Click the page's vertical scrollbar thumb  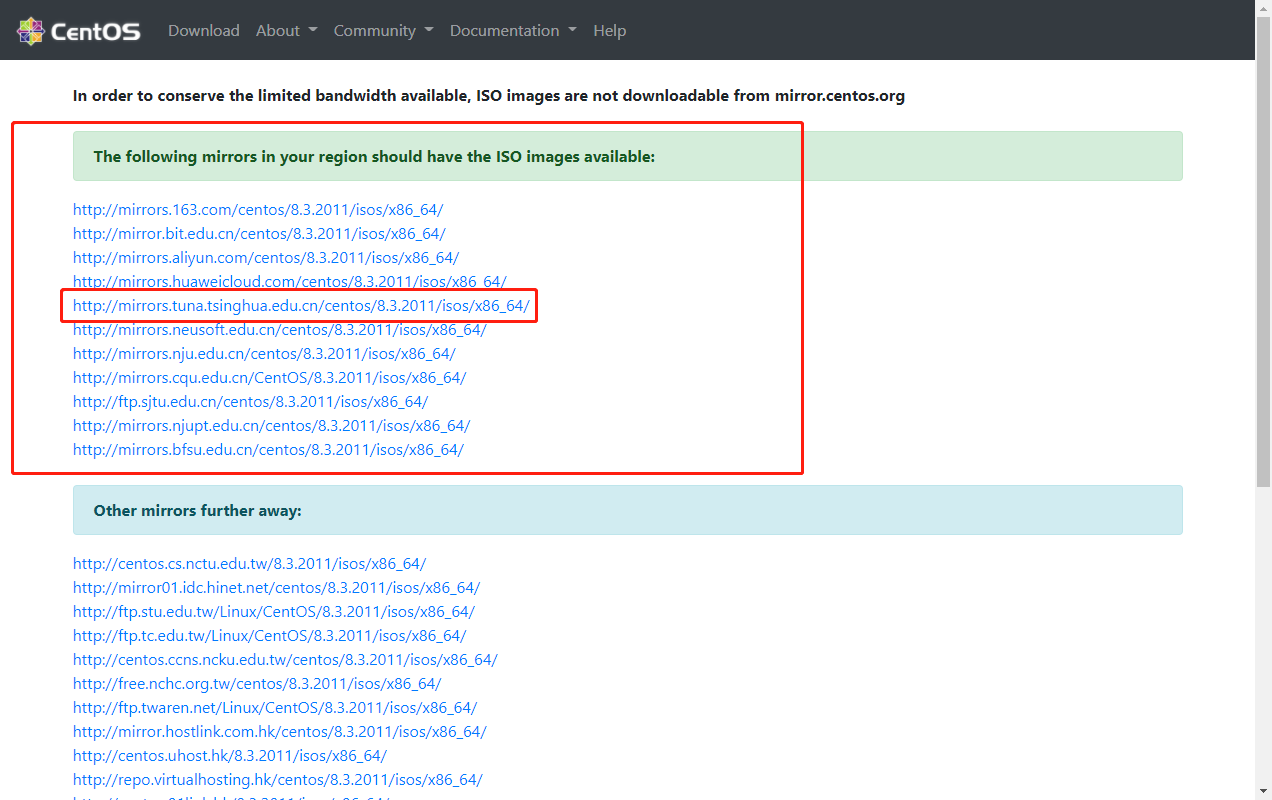1263,251
